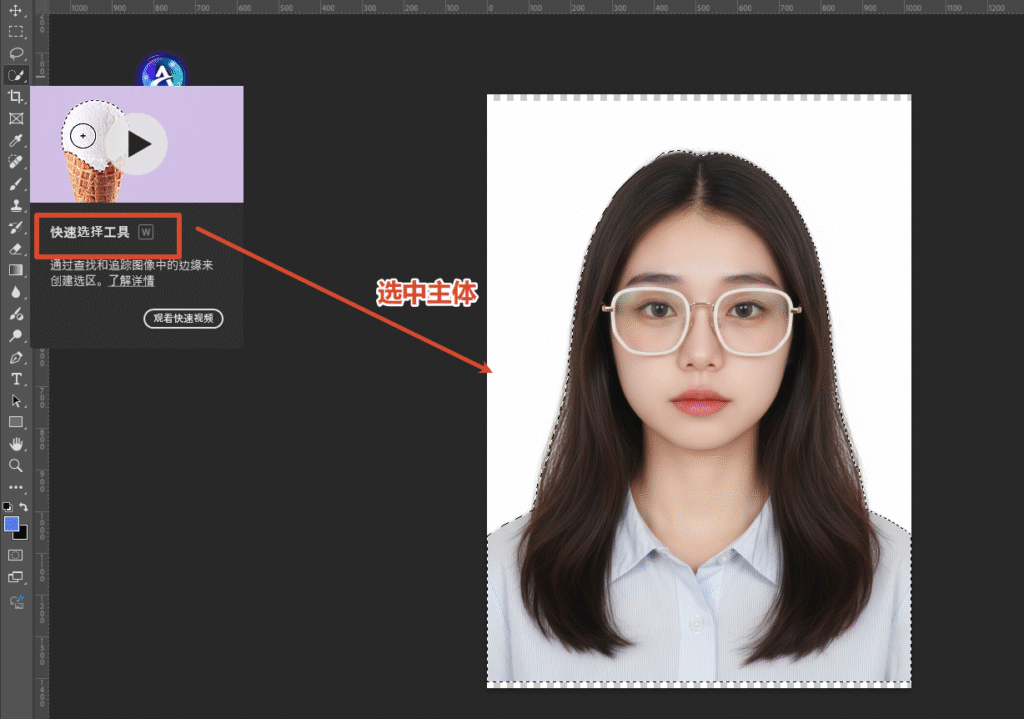Screen dimensions: 1024x719
Task: Toggle Quick Mask mode
Action: (16, 555)
